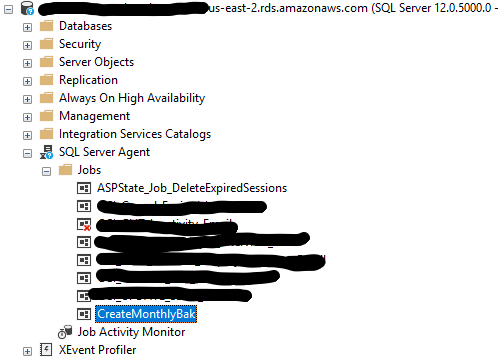The image size is (498, 360).
Task: Click the Job Activity Monitor icon
Action: (65, 332)
